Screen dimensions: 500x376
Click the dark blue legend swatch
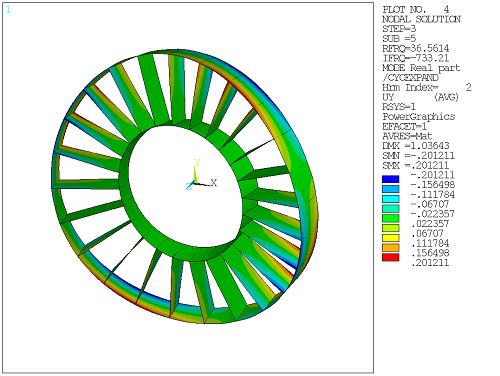pos(390,179)
